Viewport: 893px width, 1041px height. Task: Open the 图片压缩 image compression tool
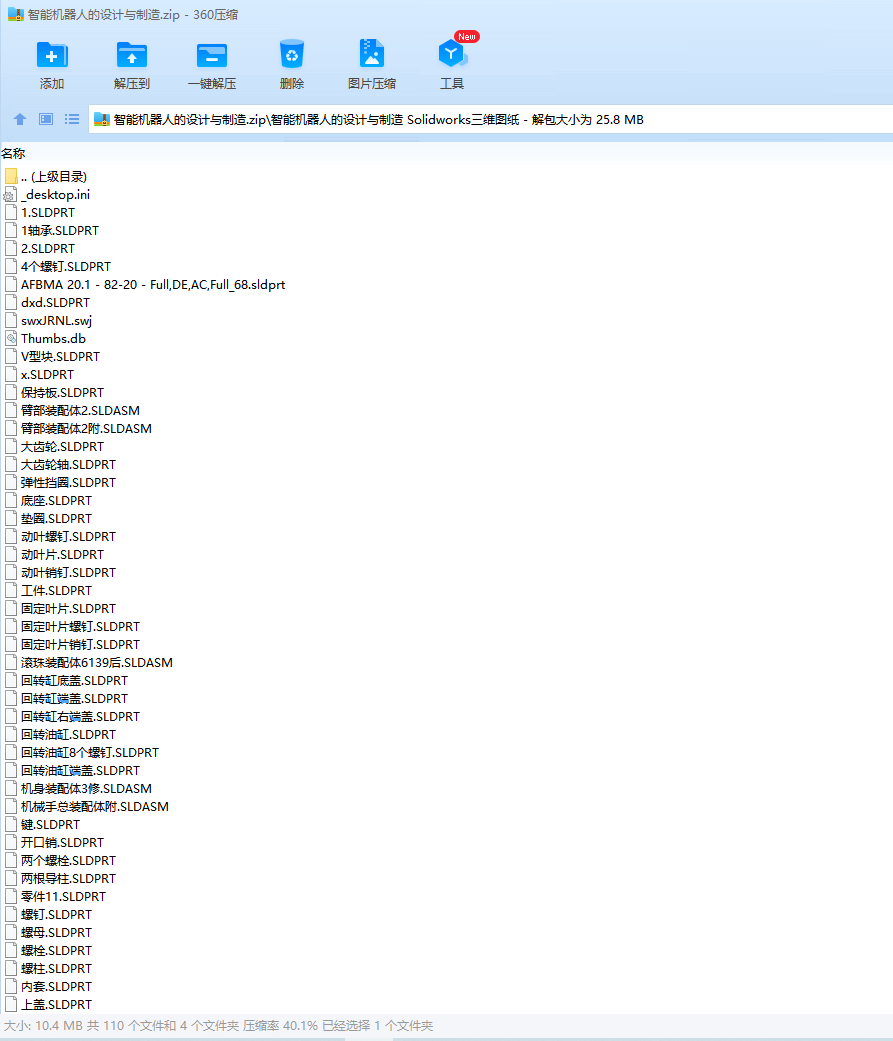[372, 54]
